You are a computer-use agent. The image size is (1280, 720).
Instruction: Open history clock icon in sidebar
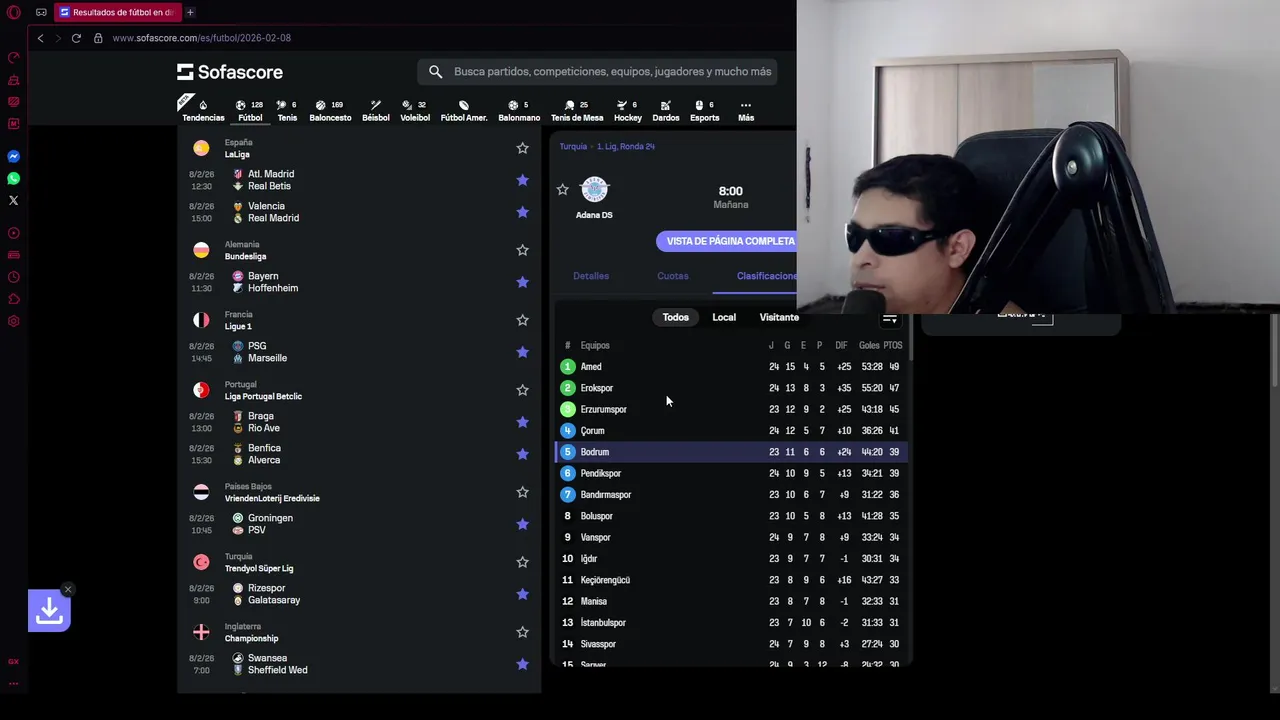point(14,277)
